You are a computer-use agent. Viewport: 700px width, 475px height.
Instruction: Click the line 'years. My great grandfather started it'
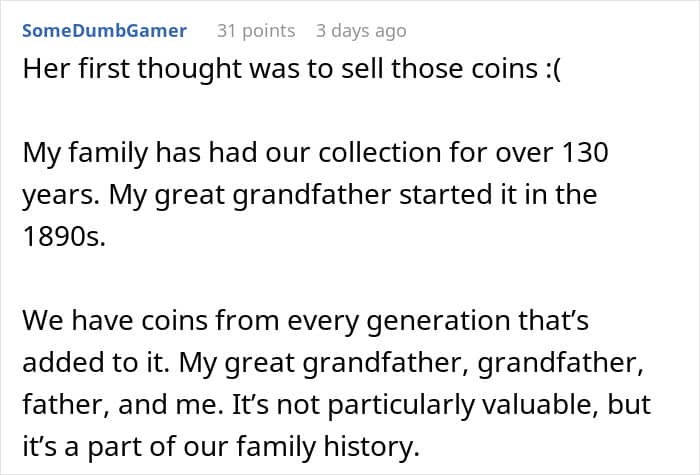pyautogui.click(x=309, y=195)
